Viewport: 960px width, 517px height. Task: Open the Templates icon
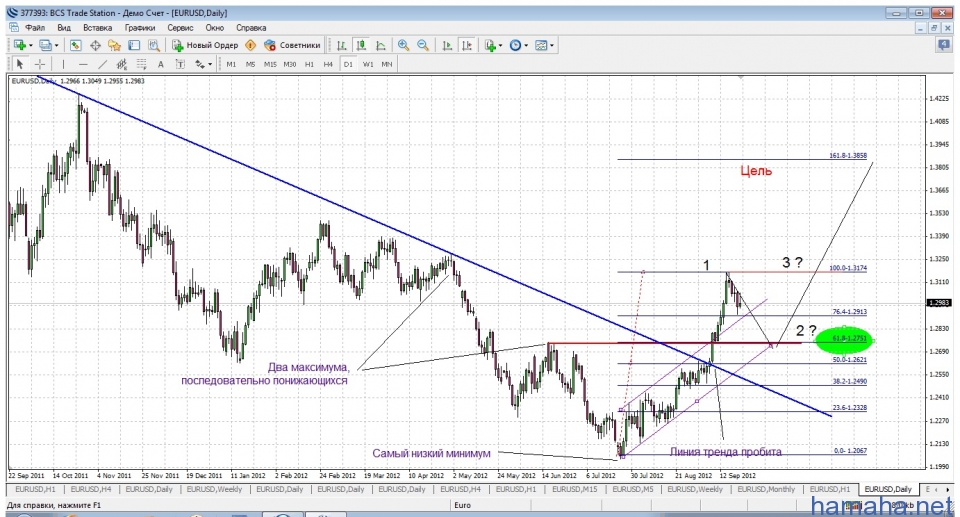[x=541, y=45]
